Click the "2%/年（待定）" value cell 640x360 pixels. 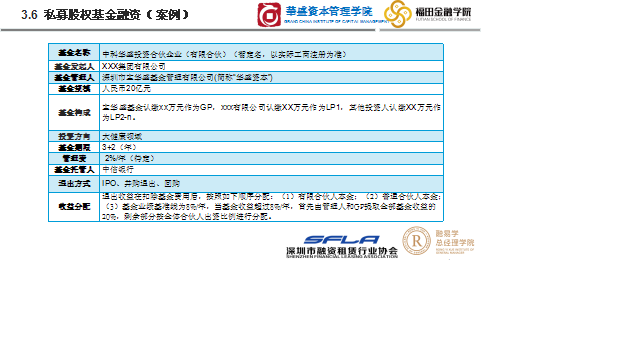(271, 158)
